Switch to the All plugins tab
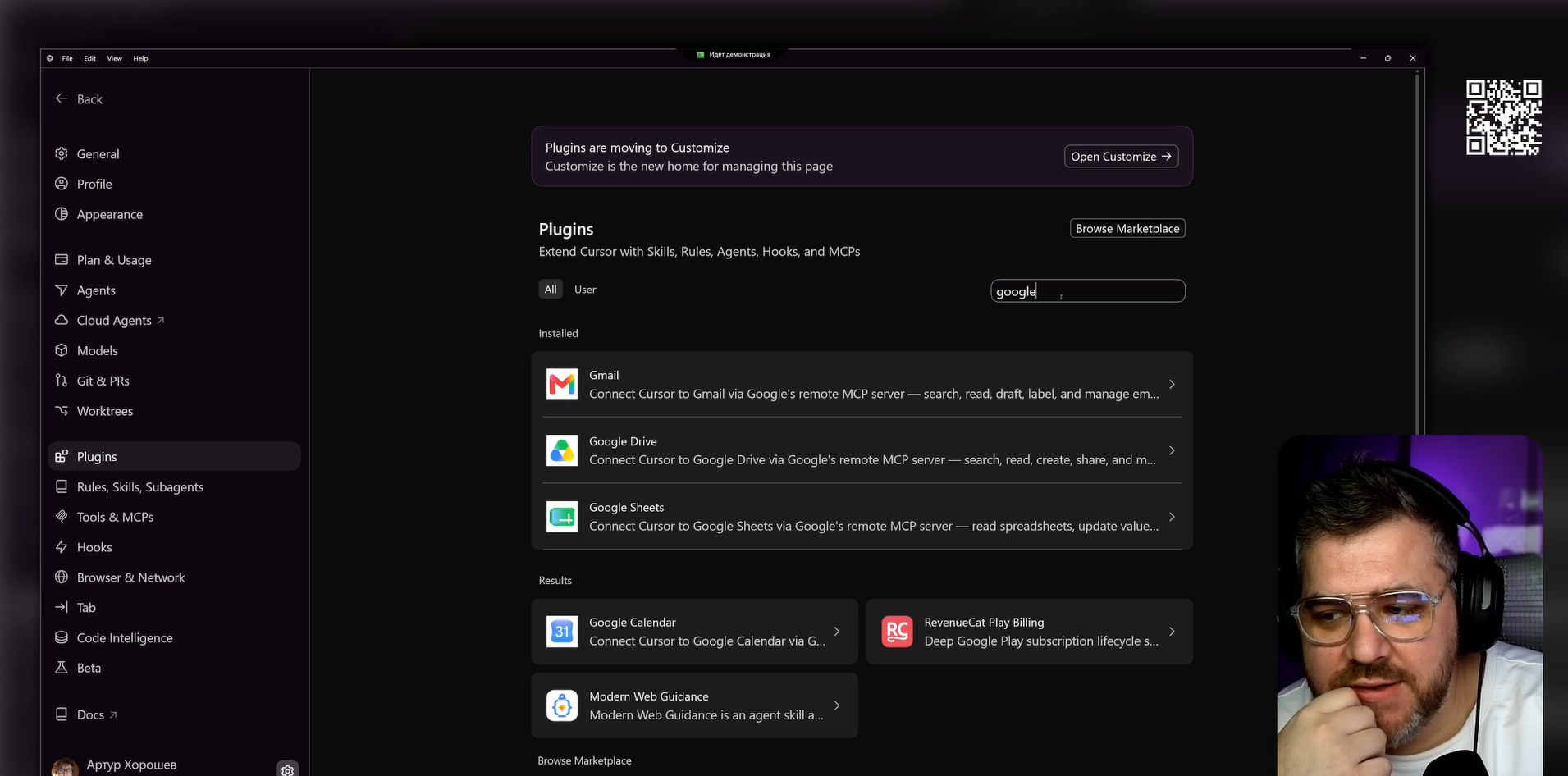The image size is (1568, 776). tap(551, 290)
